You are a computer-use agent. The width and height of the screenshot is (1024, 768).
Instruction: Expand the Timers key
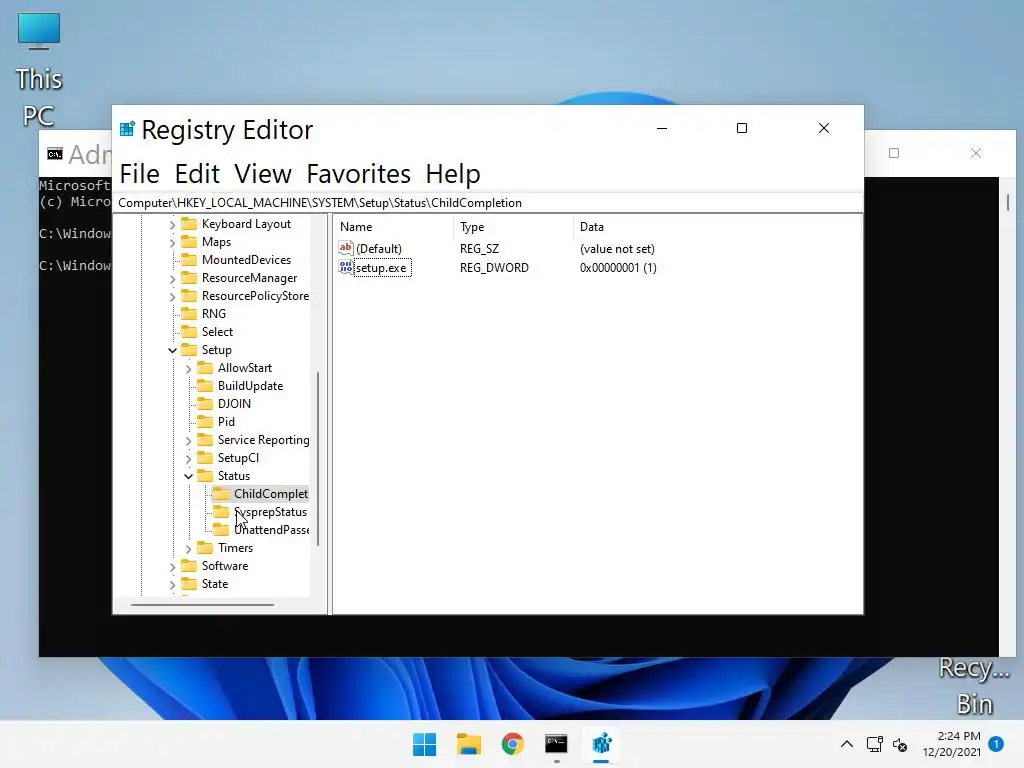(x=189, y=549)
